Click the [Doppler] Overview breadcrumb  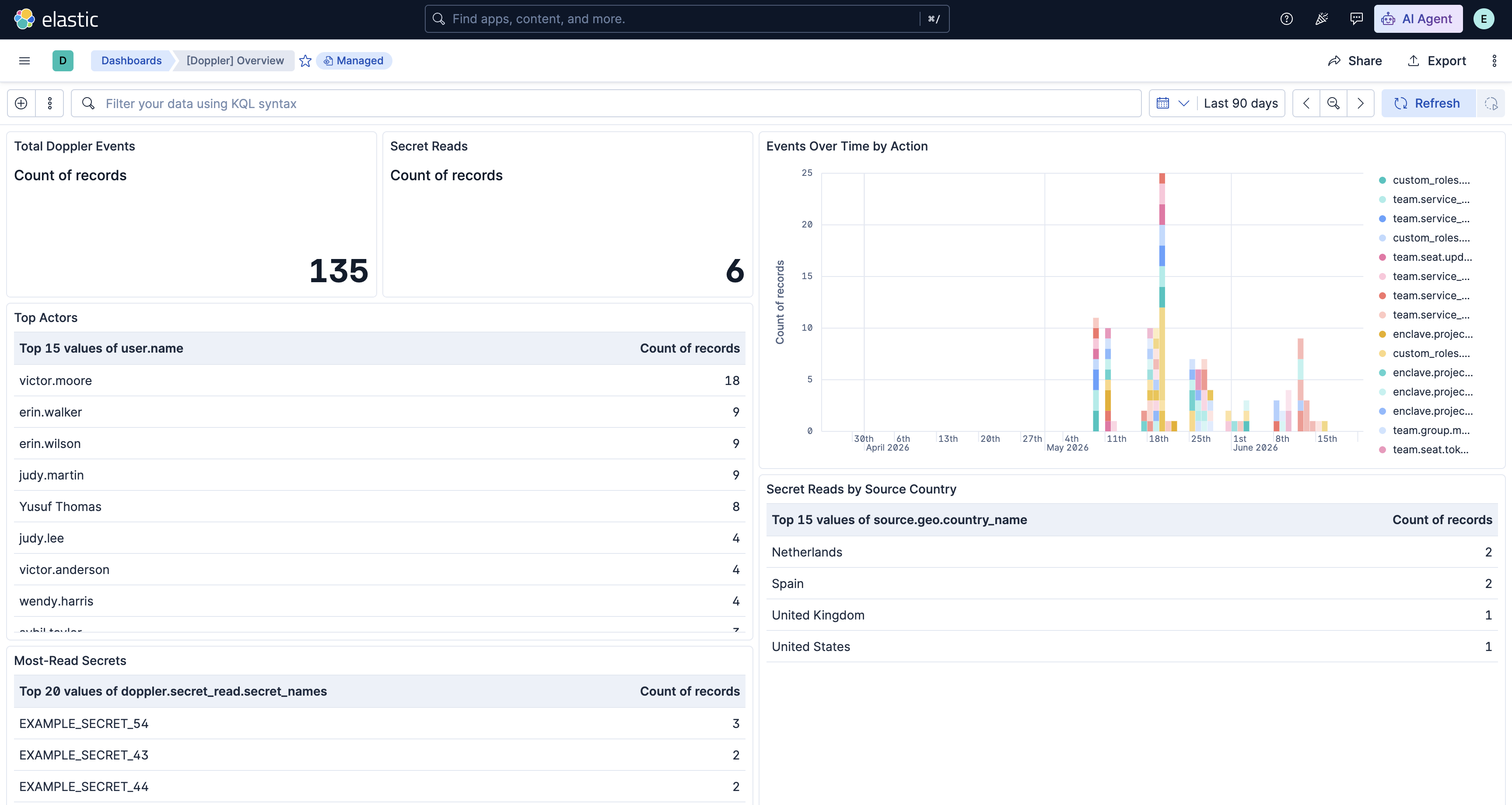pos(235,60)
